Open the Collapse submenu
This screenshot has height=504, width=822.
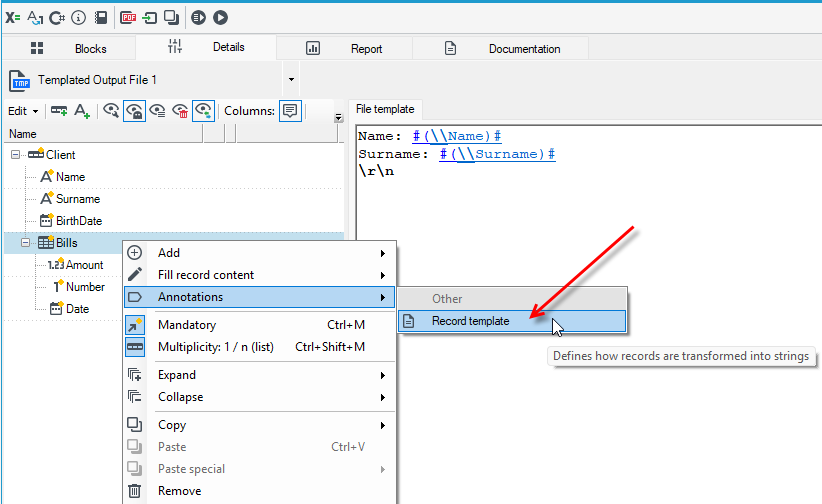click(259, 397)
